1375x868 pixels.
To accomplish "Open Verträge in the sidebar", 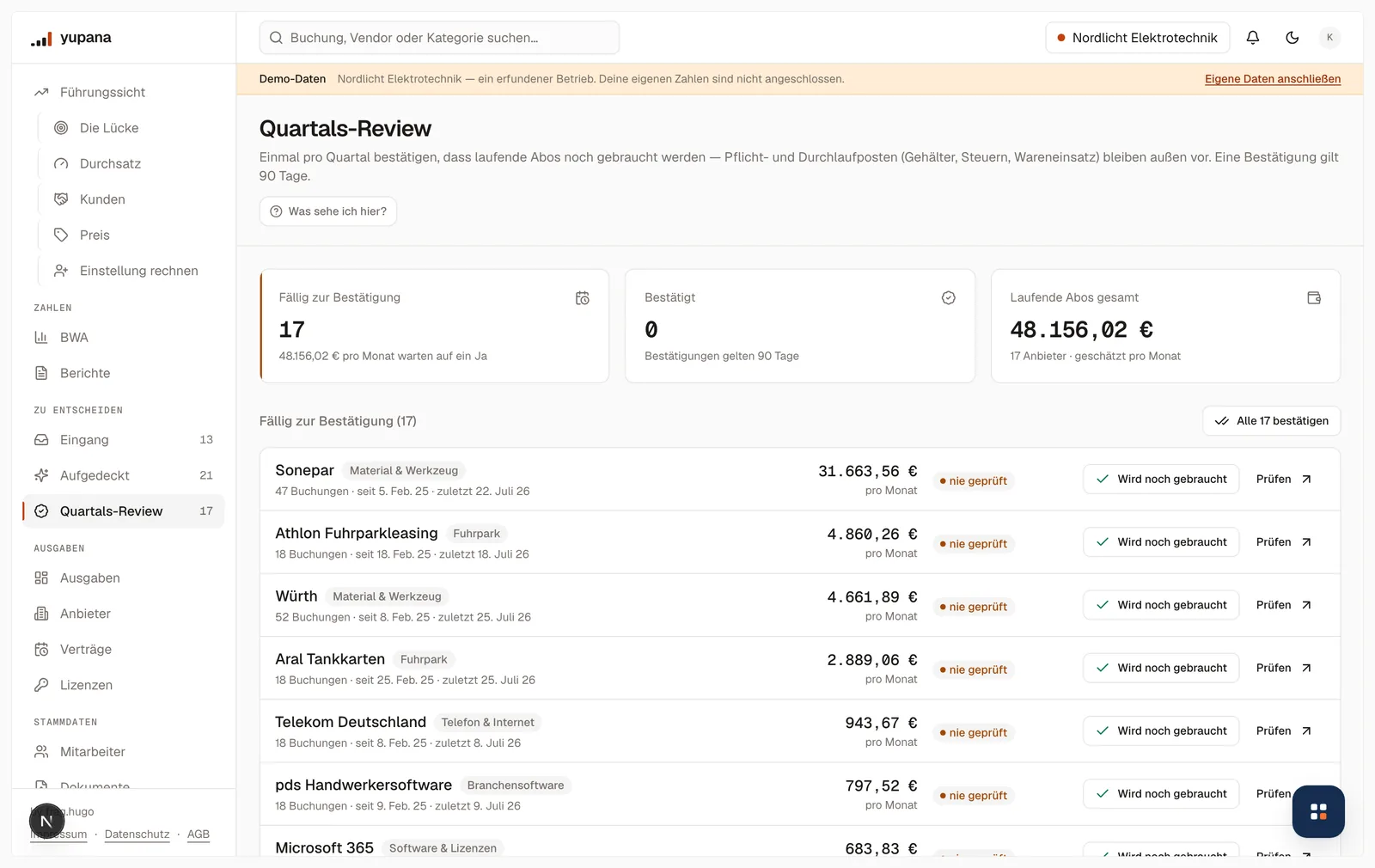I will [123, 650].
